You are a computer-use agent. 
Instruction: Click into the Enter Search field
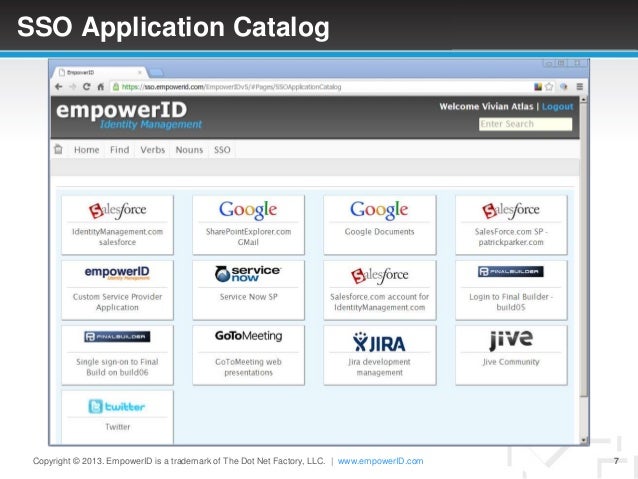[x=525, y=124]
